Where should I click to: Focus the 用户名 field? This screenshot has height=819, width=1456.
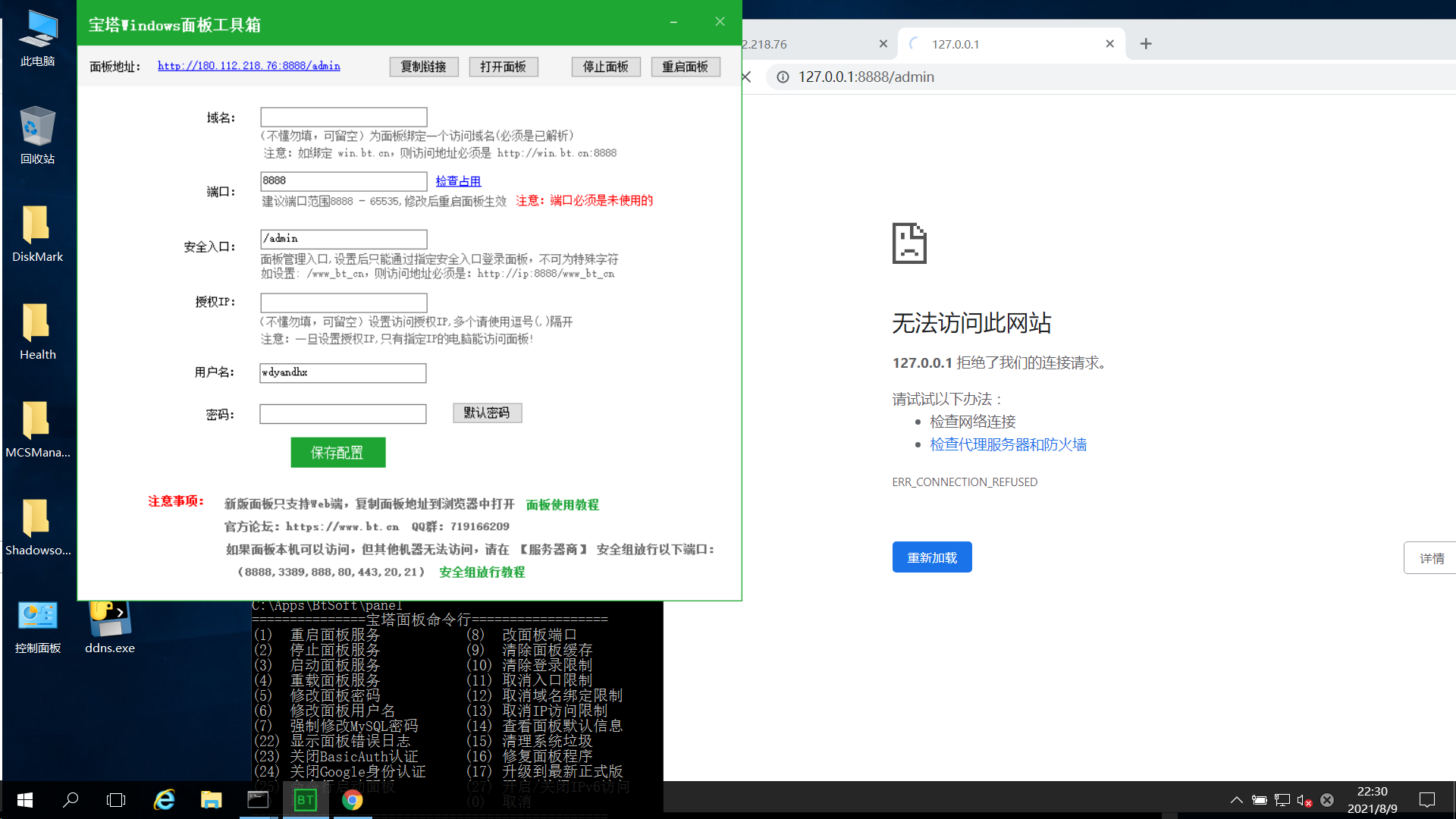point(343,372)
